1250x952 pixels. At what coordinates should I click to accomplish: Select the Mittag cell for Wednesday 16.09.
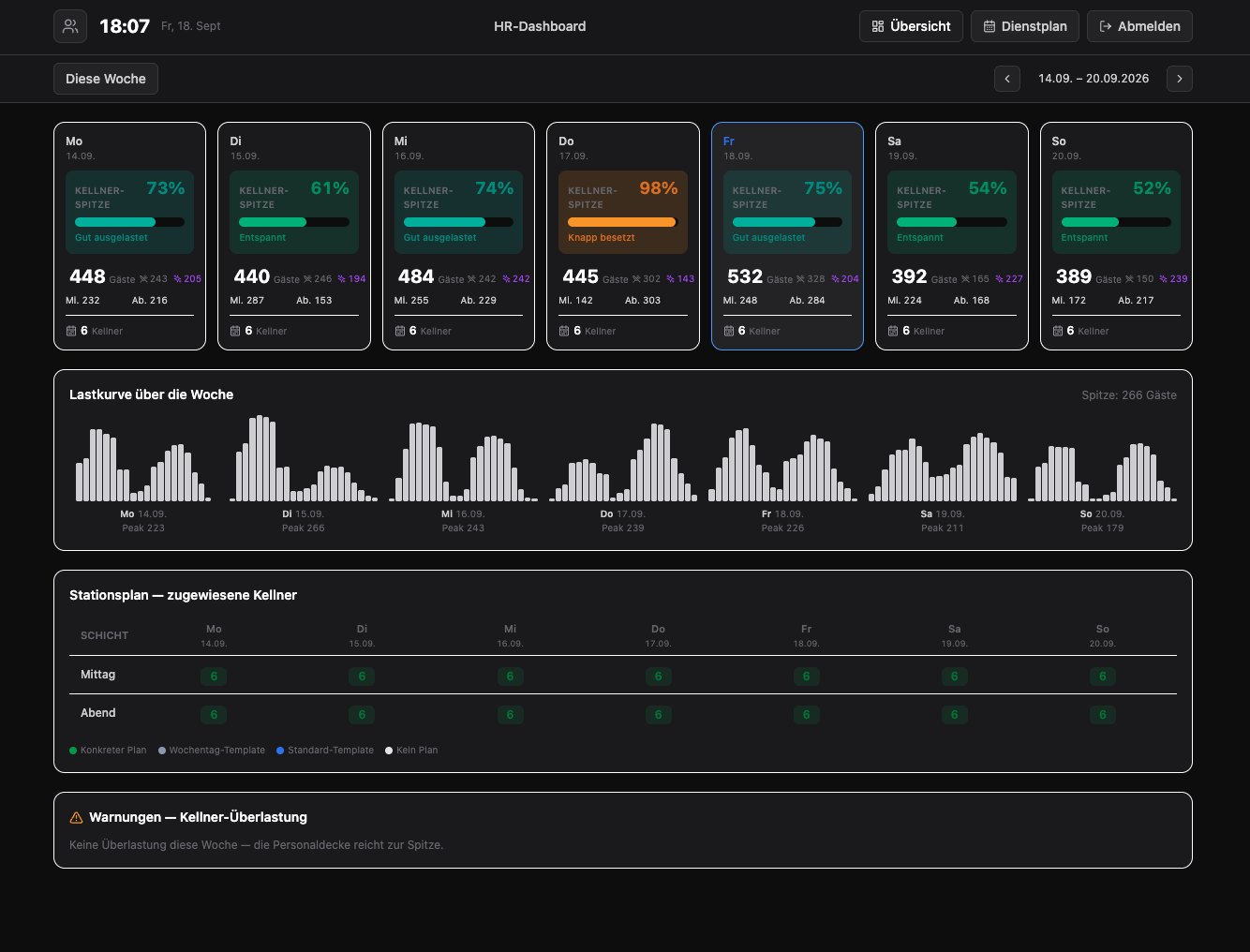click(510, 677)
